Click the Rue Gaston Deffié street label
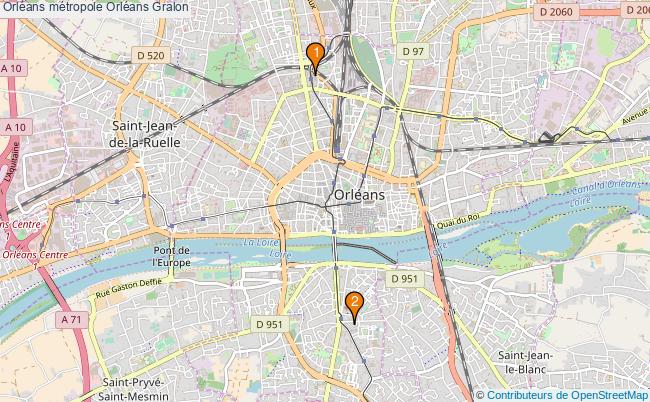The image size is (650, 402). point(129,288)
